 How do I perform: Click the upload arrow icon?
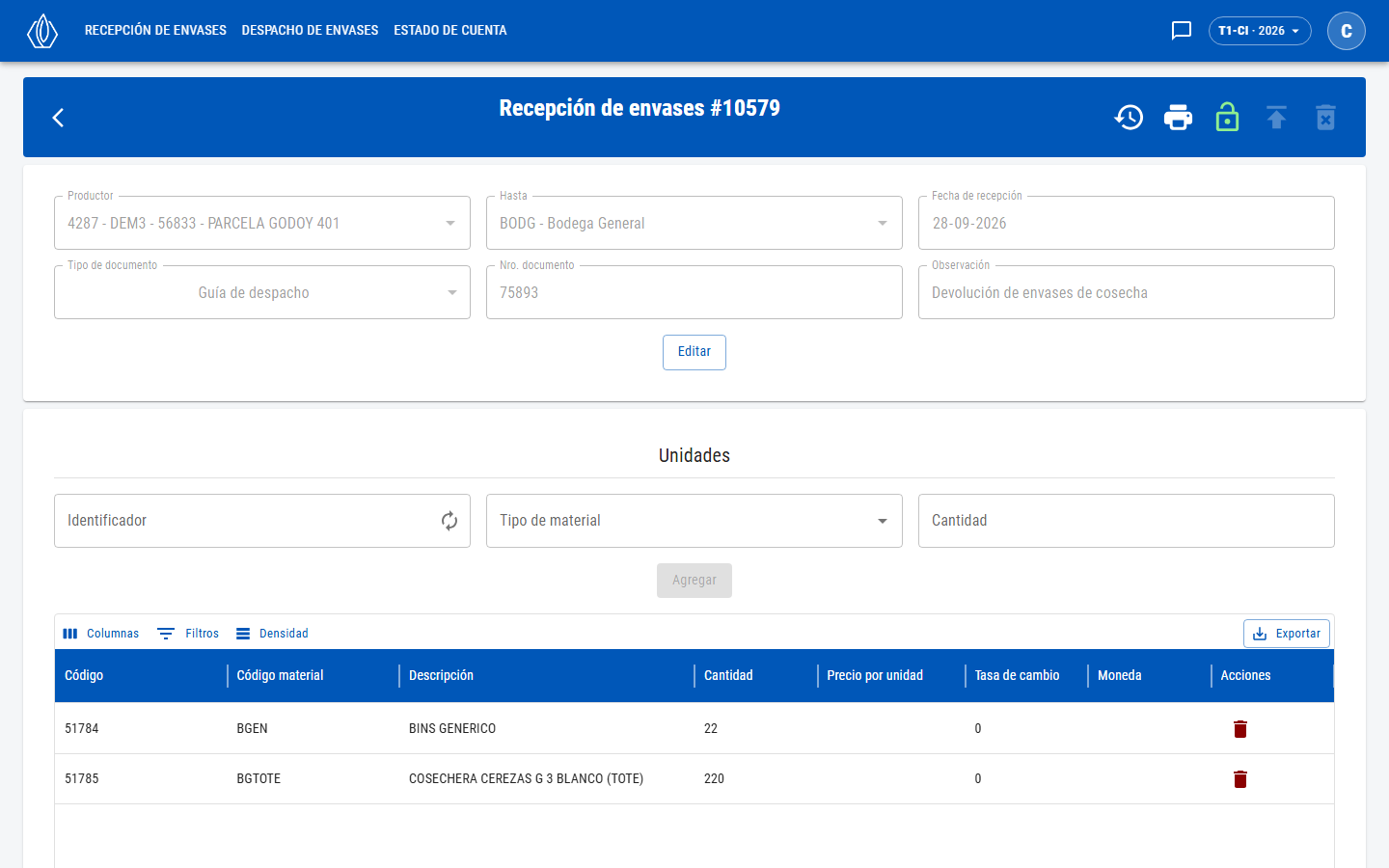point(1276,118)
